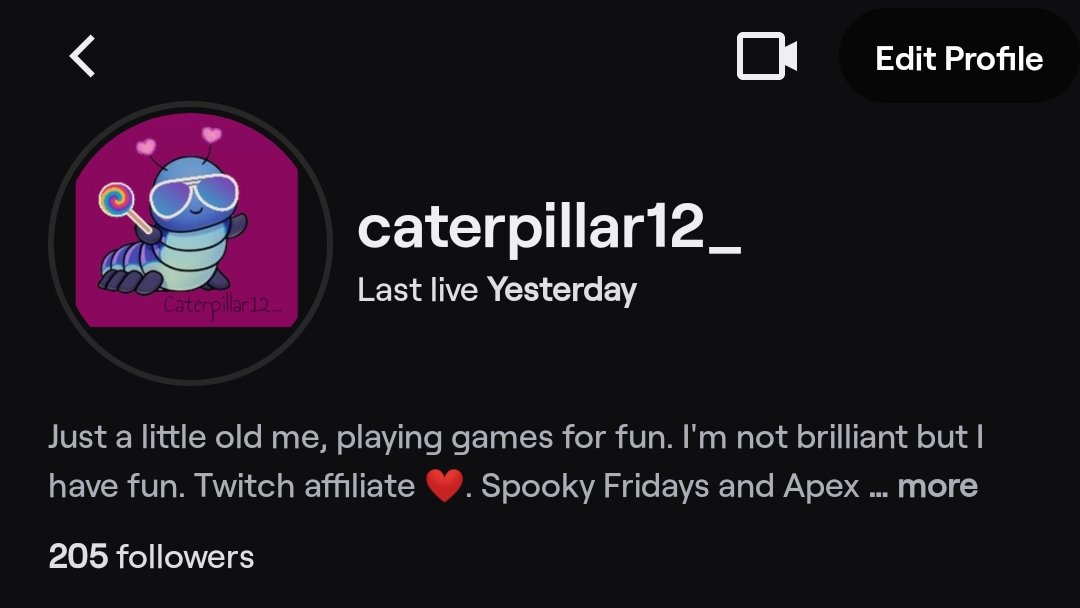Tap the first bio line Just a little
This screenshot has width=1080, height=608.
(516, 437)
